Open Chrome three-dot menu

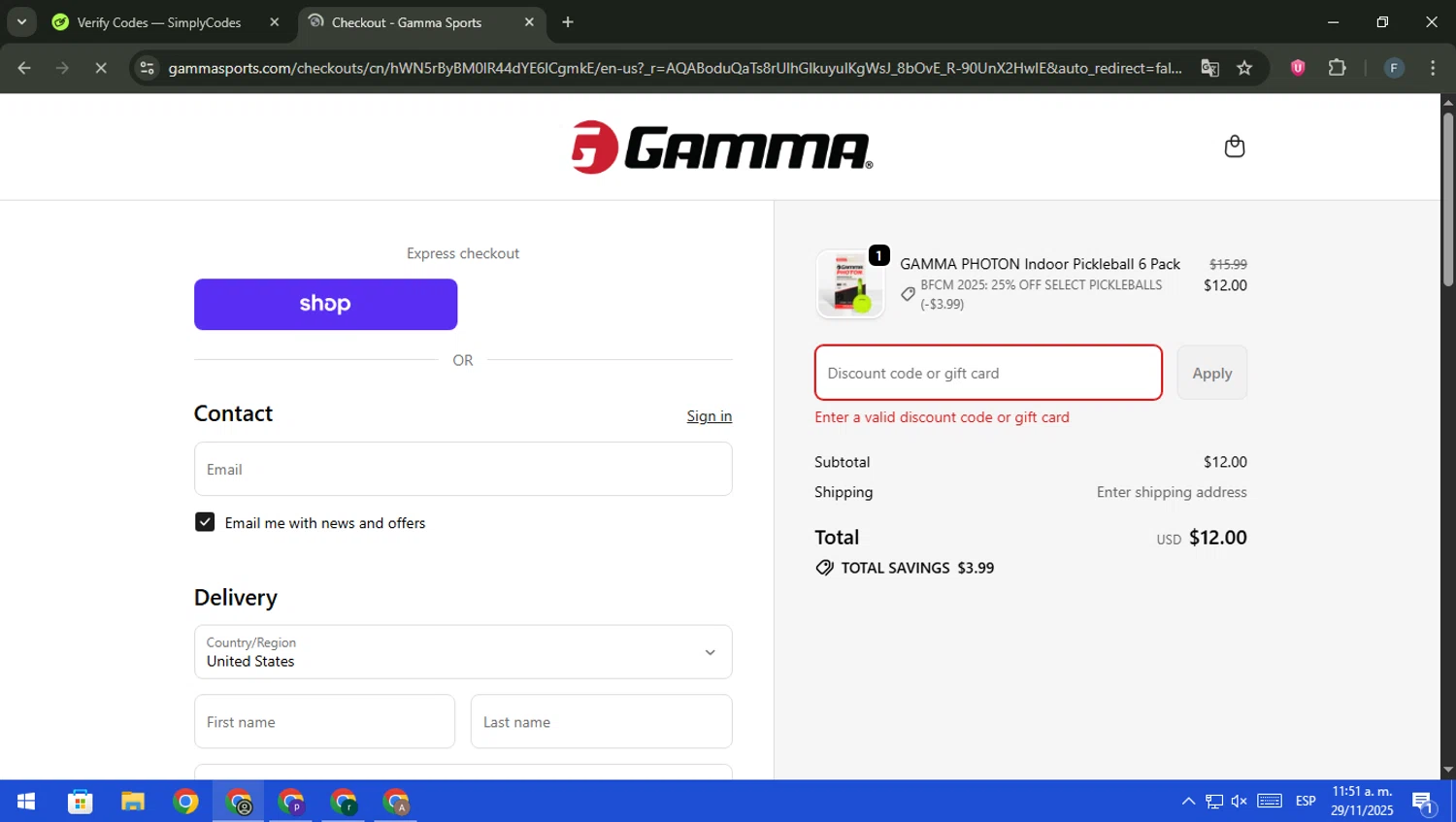coord(1433,68)
